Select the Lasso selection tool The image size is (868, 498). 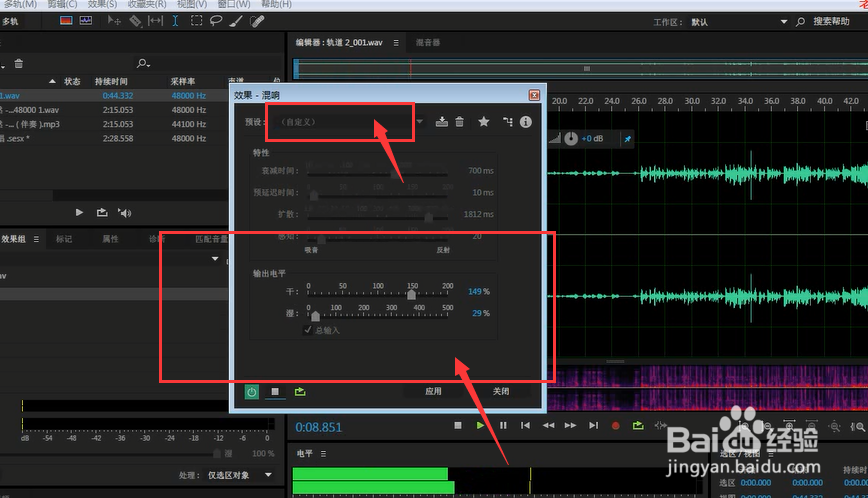click(216, 21)
